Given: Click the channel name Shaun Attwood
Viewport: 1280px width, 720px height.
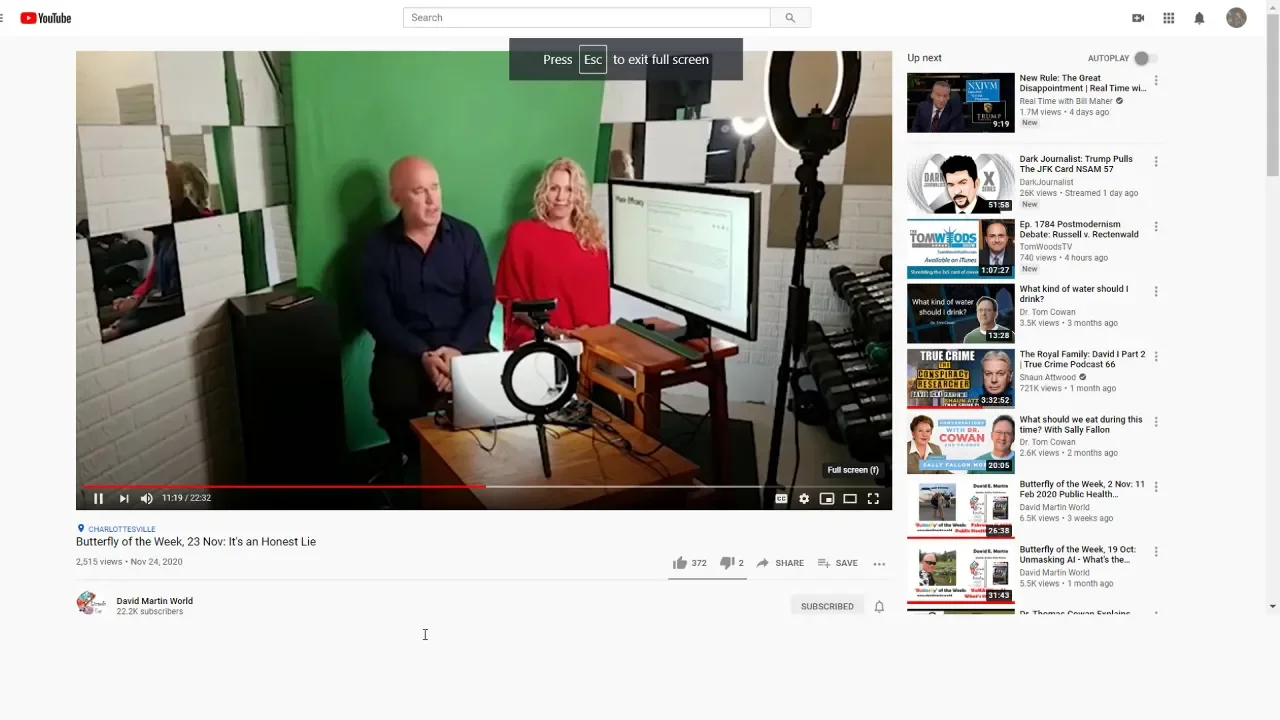Looking at the screenshot, I should [x=1048, y=377].
